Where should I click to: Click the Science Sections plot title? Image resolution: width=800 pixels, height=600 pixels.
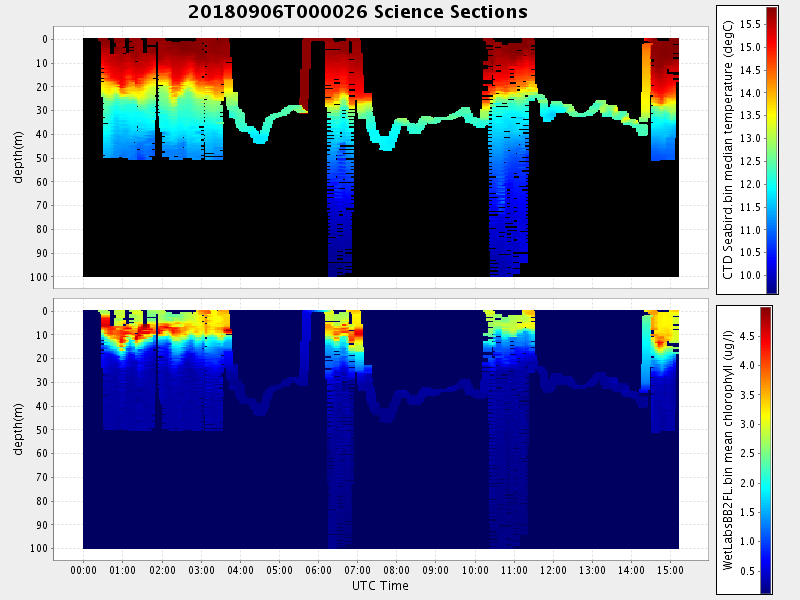(357, 12)
